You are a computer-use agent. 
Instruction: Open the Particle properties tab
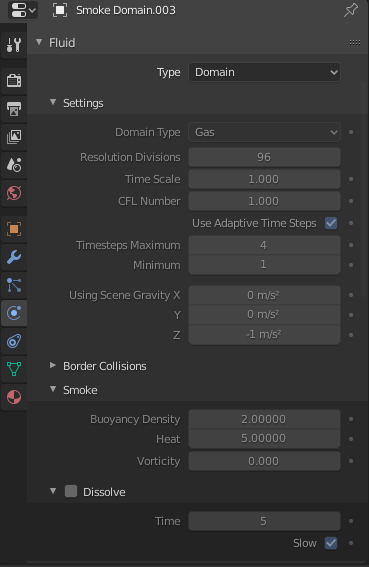coord(14,285)
